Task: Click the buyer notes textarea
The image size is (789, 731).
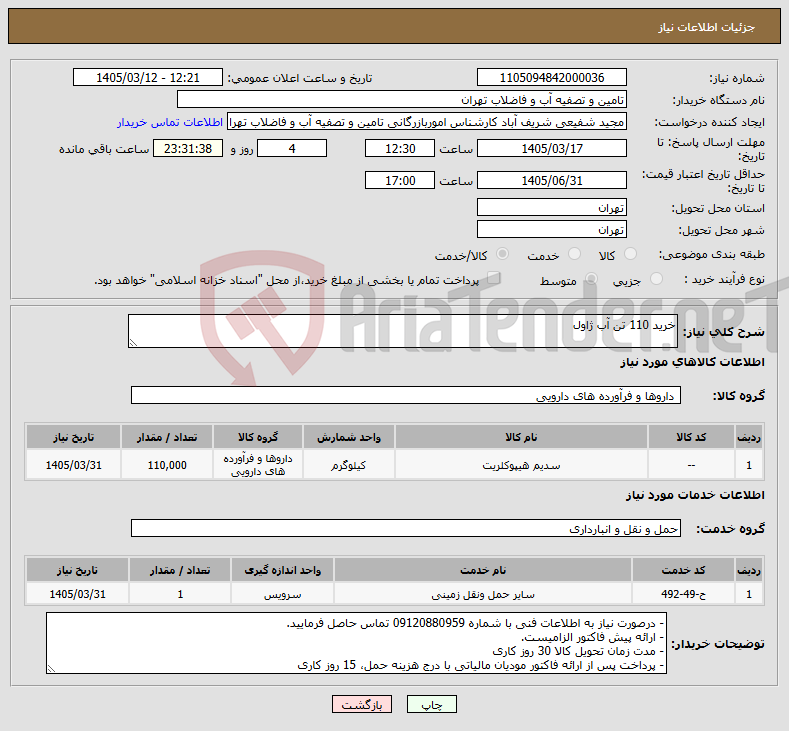Action: [x=356, y=643]
